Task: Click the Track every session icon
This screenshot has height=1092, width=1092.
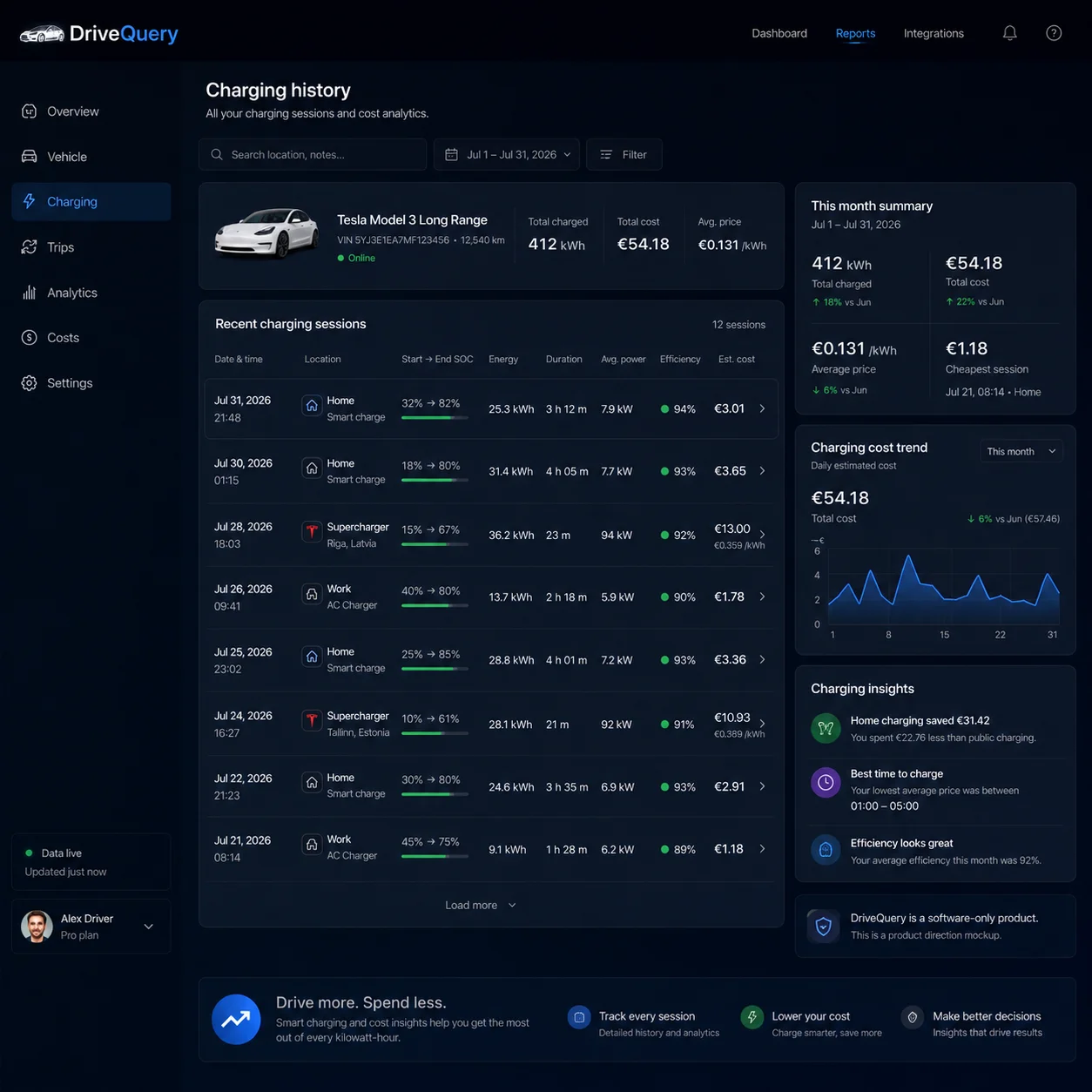Action: [579, 1017]
